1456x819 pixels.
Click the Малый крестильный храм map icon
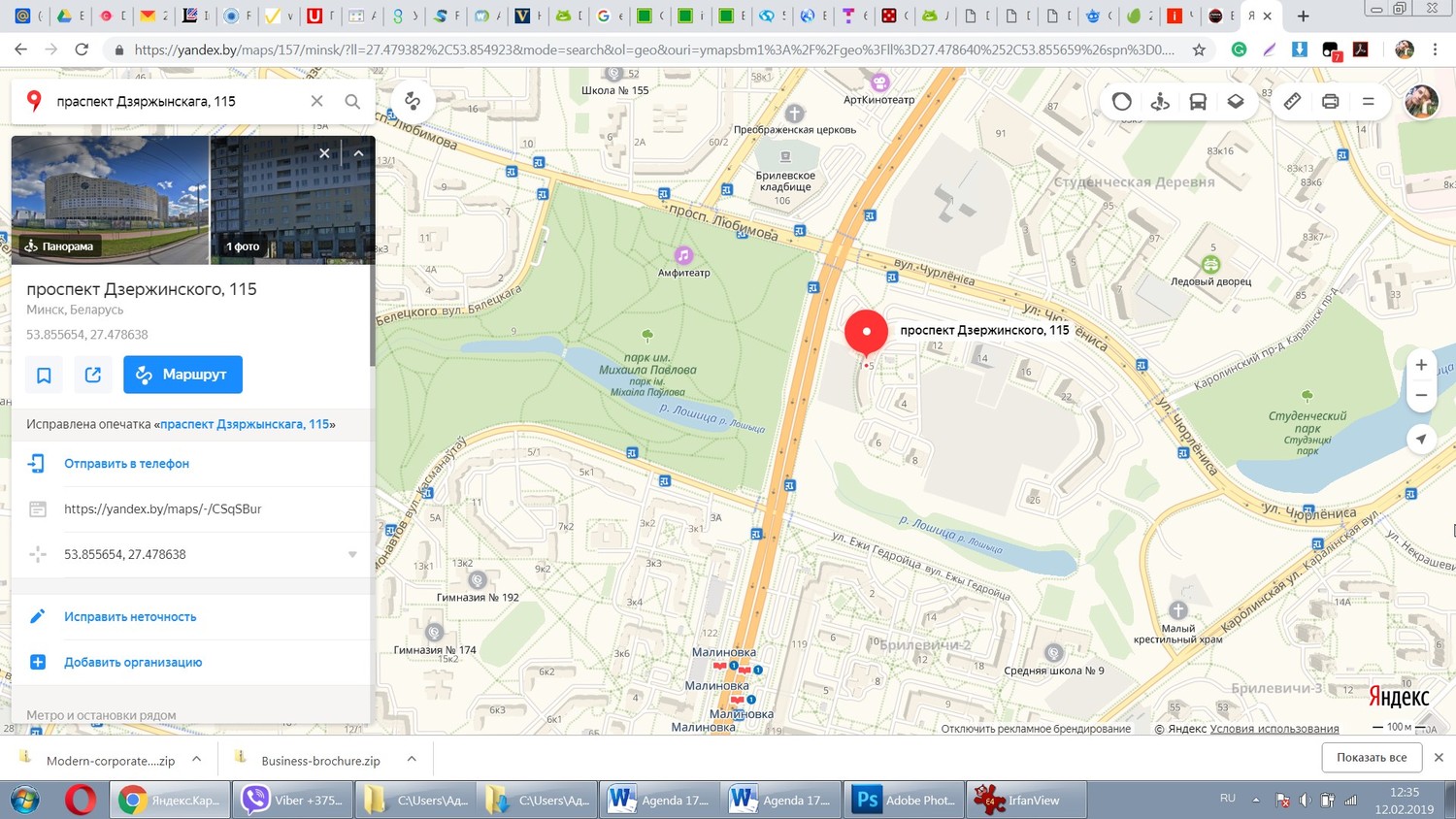tap(1177, 610)
